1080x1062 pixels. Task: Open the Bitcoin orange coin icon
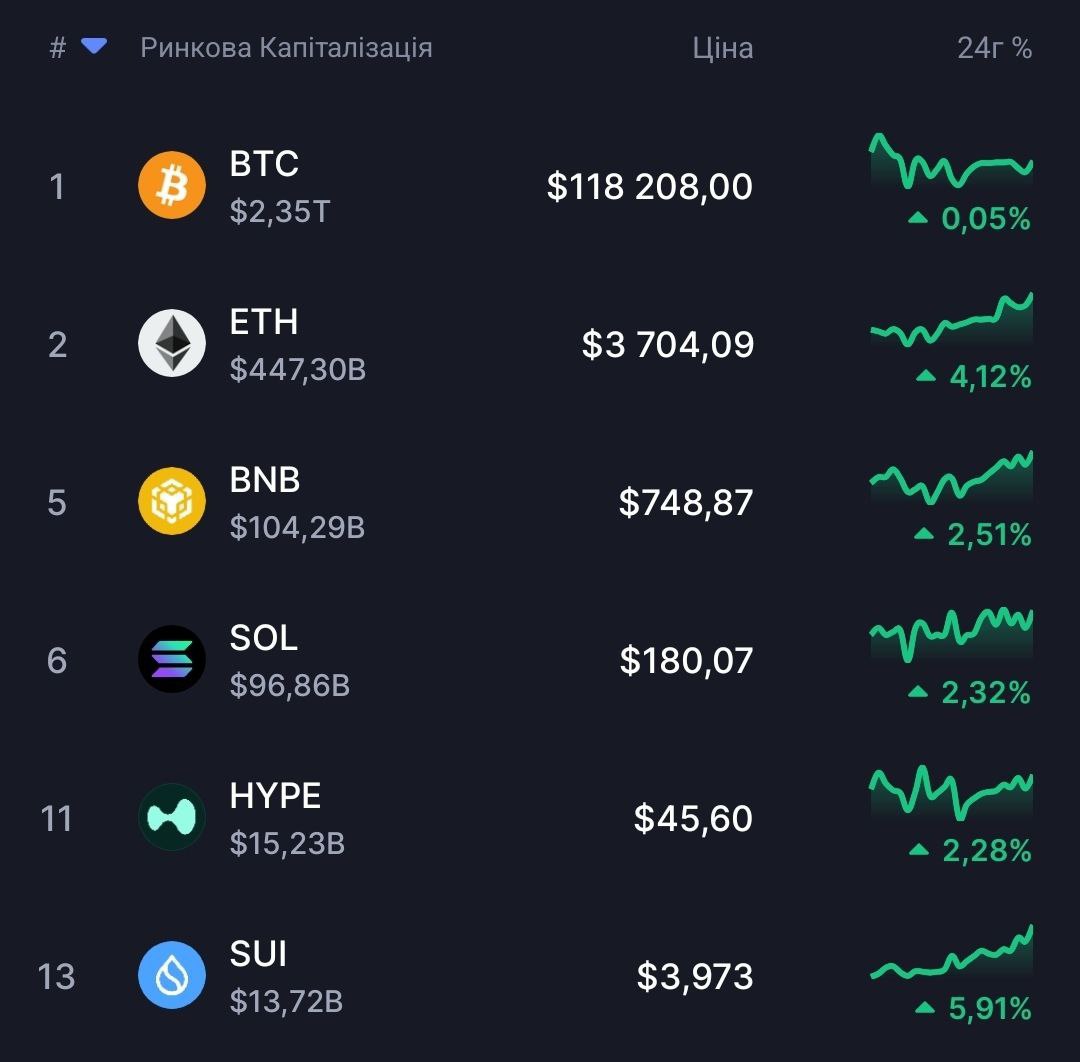[x=172, y=185]
